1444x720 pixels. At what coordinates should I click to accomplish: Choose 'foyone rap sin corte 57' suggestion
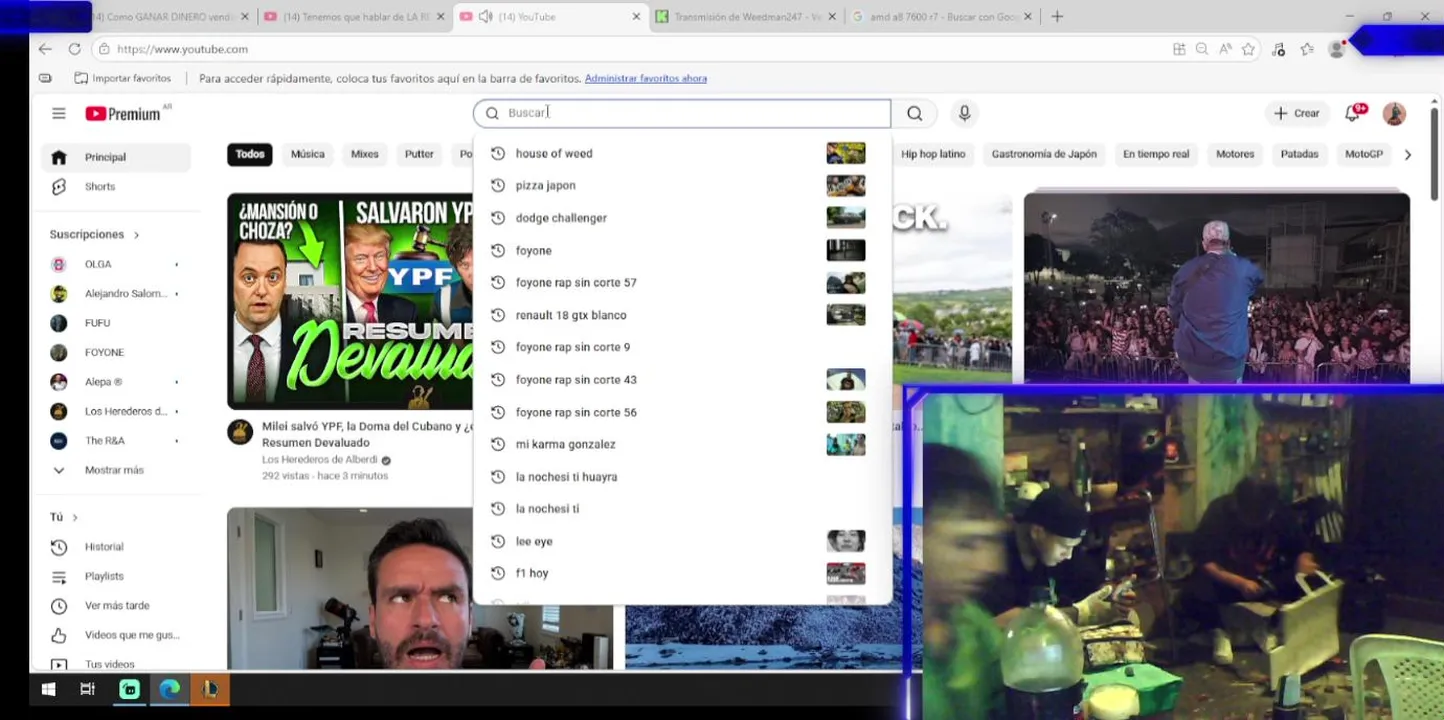682,283
